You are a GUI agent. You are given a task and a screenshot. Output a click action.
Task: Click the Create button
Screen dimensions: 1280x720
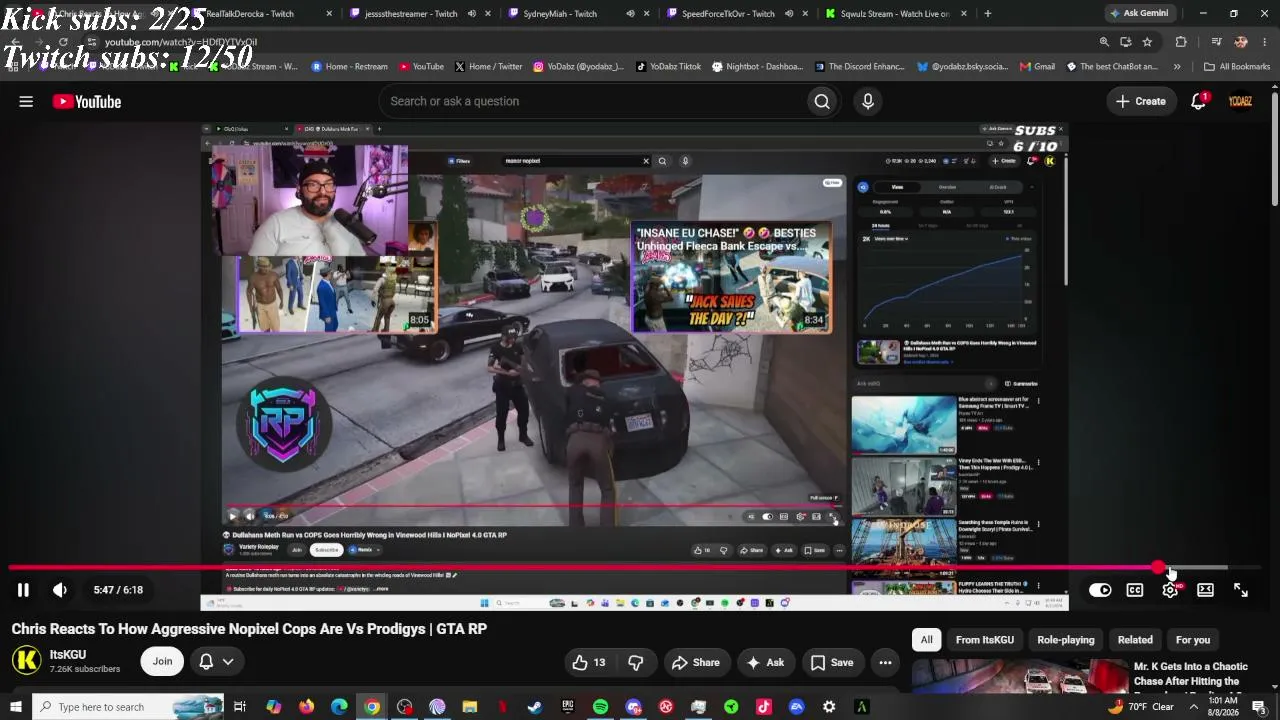1141,101
